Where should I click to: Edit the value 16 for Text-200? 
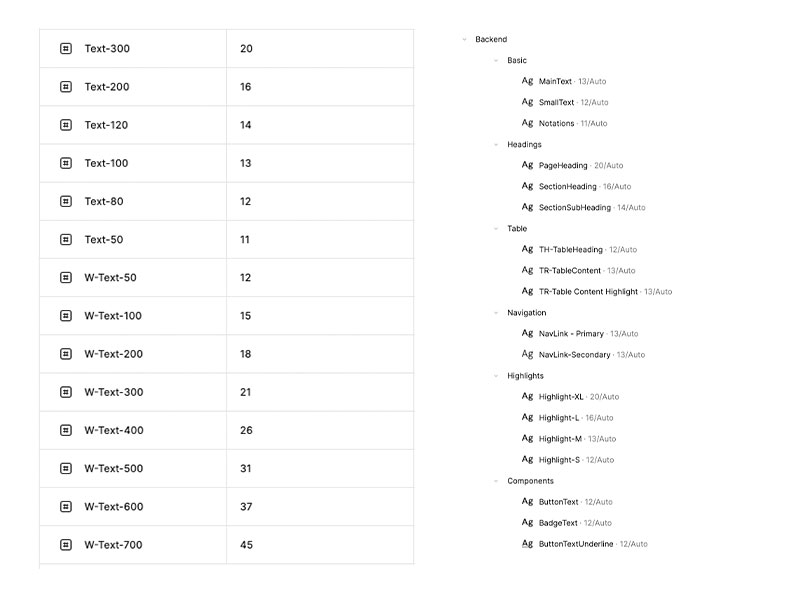click(x=246, y=87)
